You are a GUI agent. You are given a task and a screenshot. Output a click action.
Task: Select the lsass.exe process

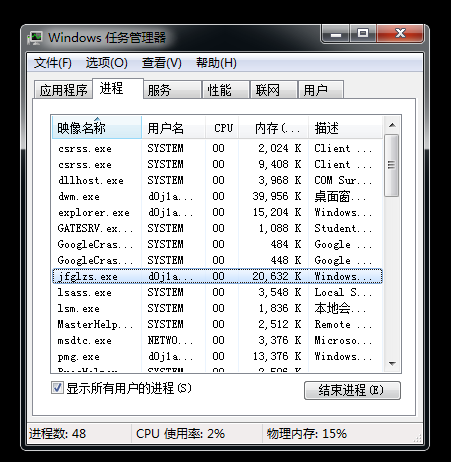[x=217, y=292]
